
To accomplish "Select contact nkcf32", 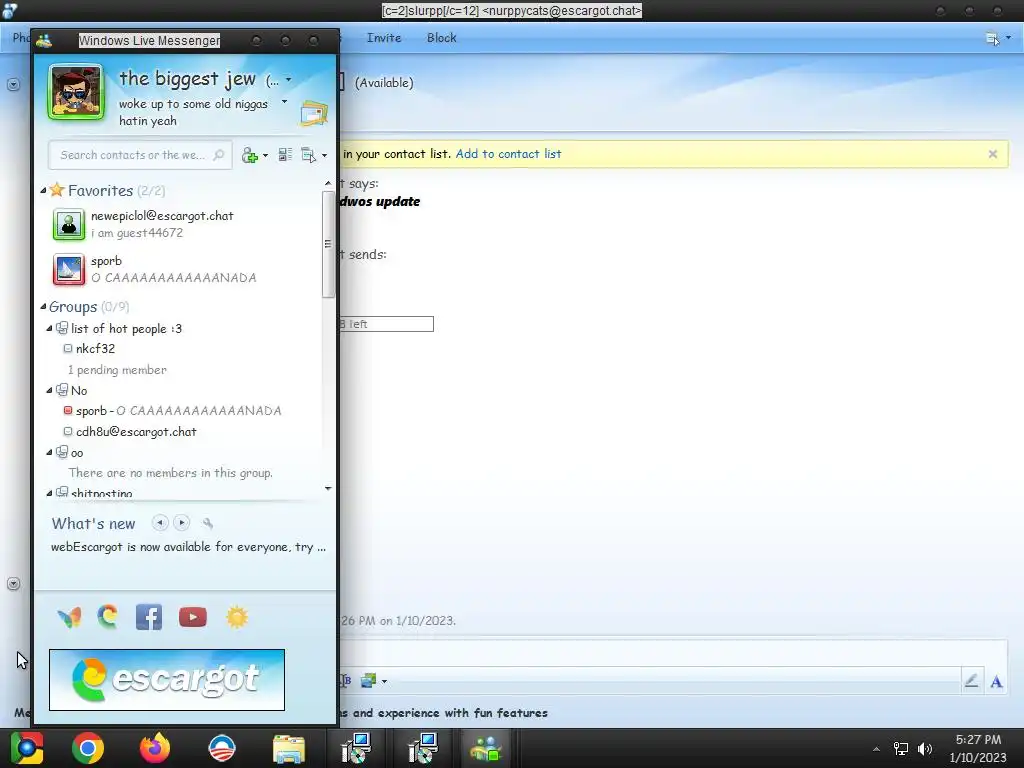I will 95,349.
